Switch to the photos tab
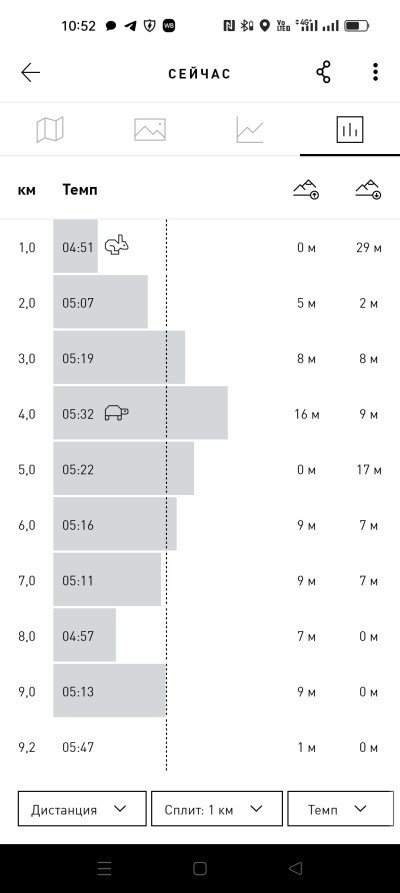Viewport: 400px width, 893px height. [150, 129]
